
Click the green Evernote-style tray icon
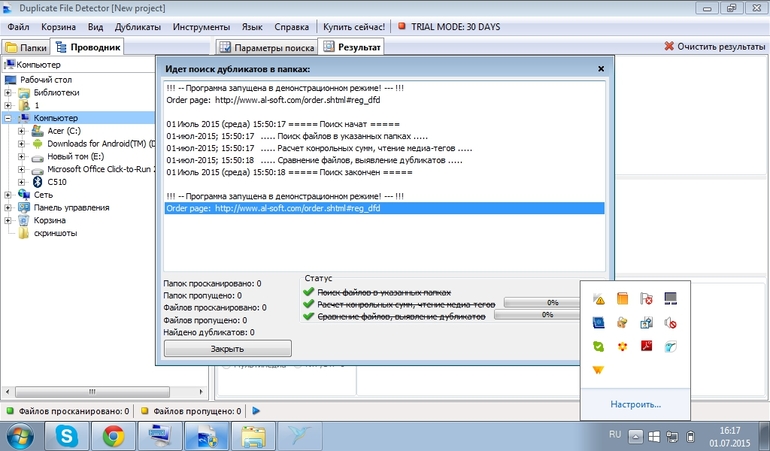point(599,346)
